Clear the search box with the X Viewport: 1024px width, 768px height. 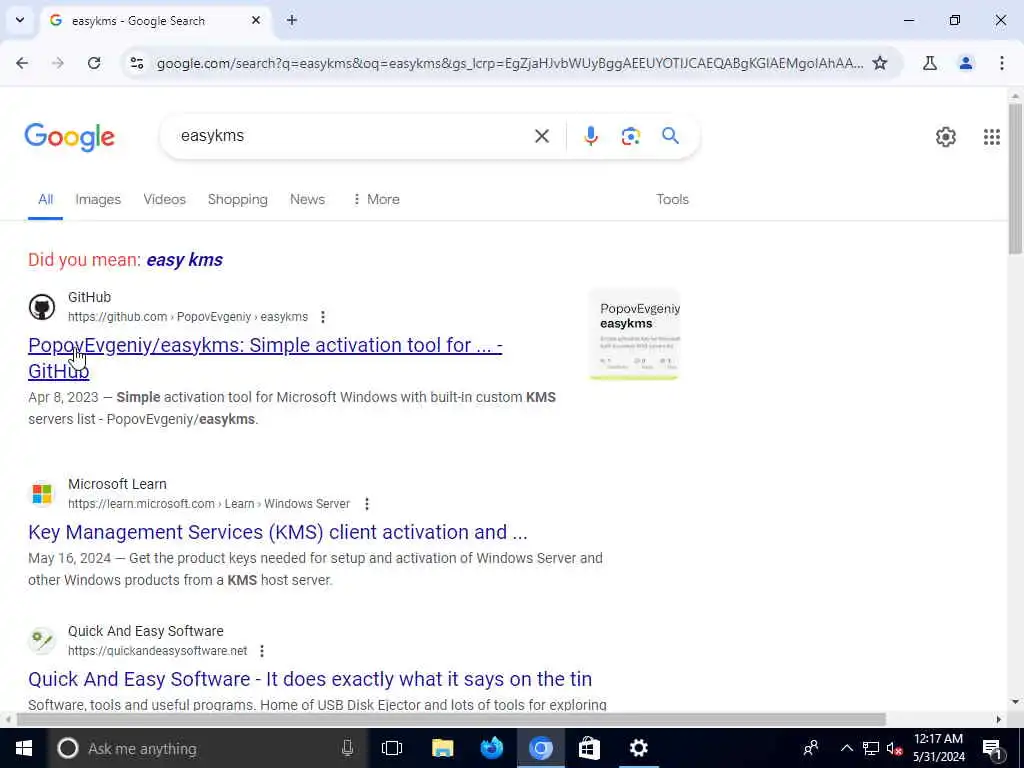[x=541, y=136]
